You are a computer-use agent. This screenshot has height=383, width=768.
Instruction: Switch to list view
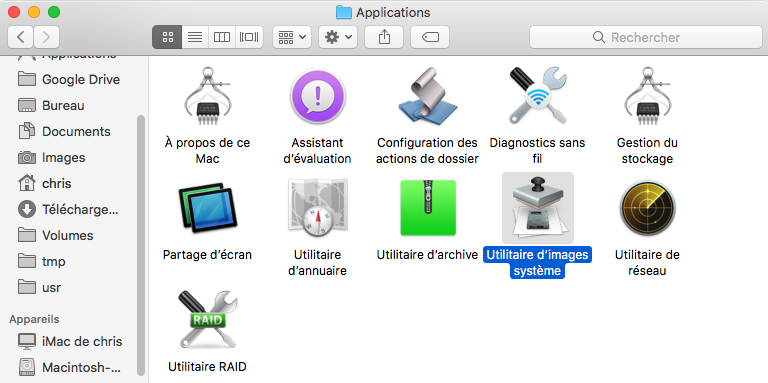[195, 37]
